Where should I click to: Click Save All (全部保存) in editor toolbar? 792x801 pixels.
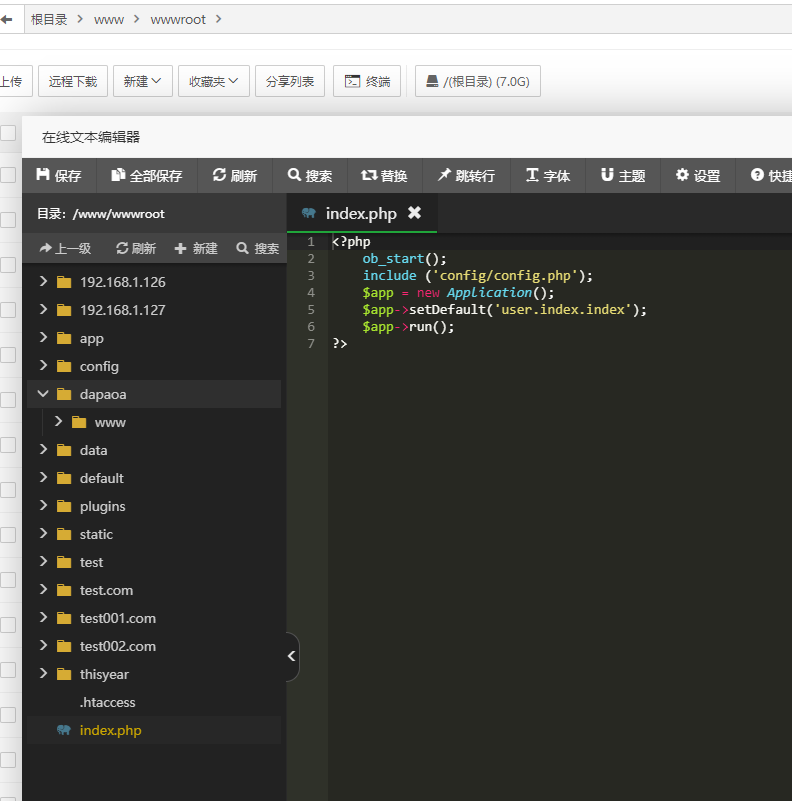[x=147, y=176]
